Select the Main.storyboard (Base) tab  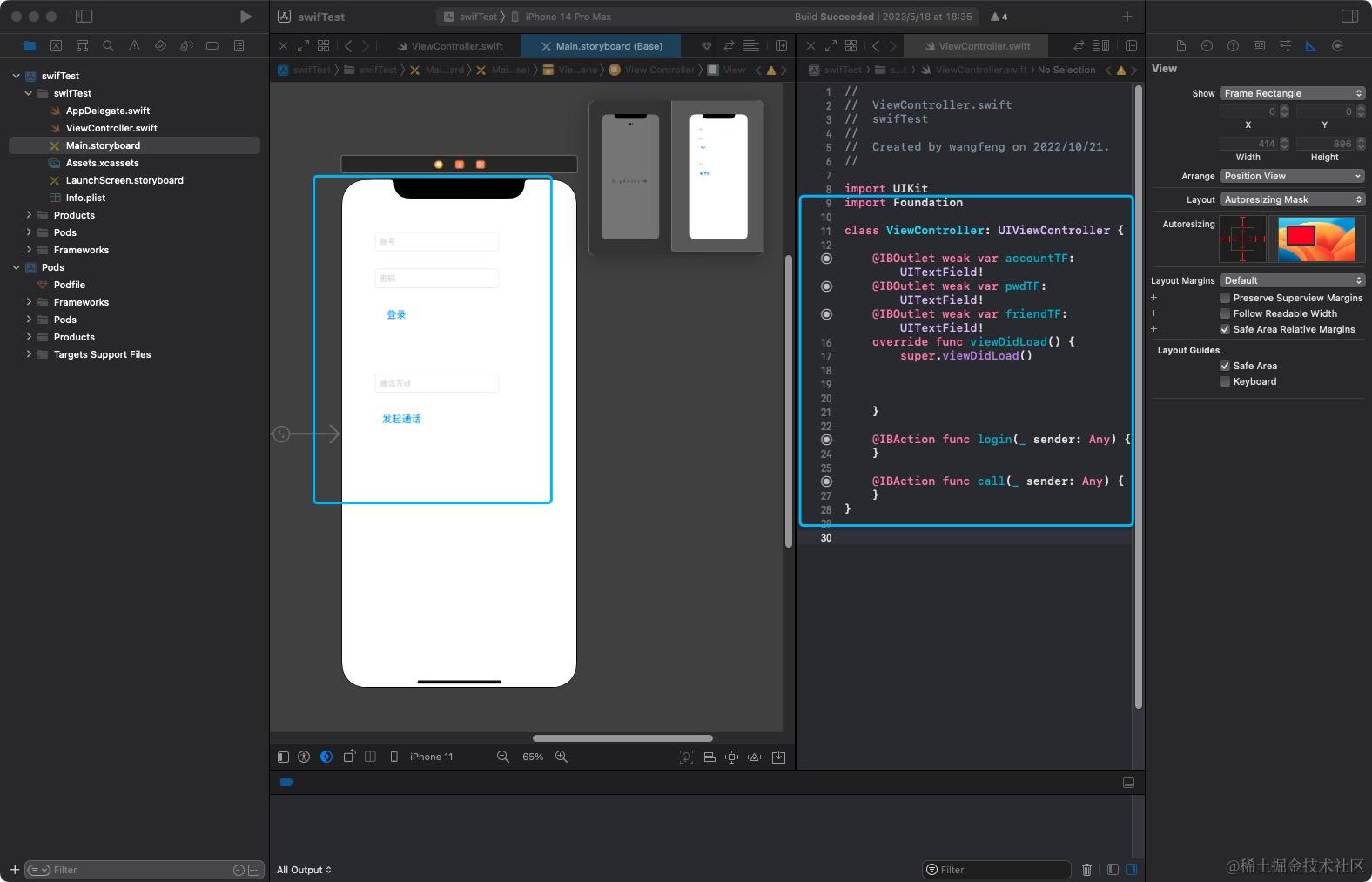point(601,46)
